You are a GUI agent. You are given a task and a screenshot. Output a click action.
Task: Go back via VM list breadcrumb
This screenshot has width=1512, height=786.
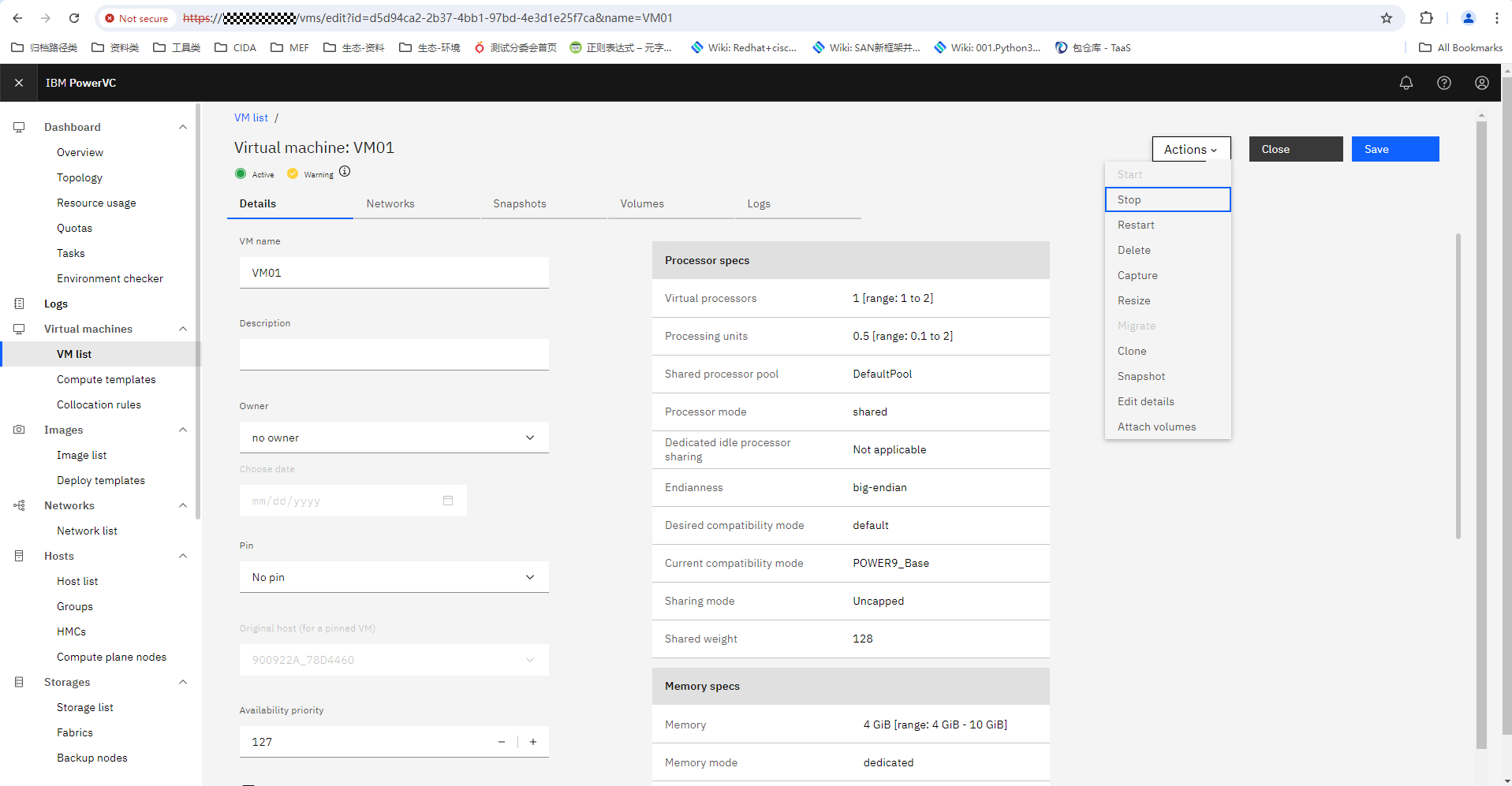tap(251, 117)
